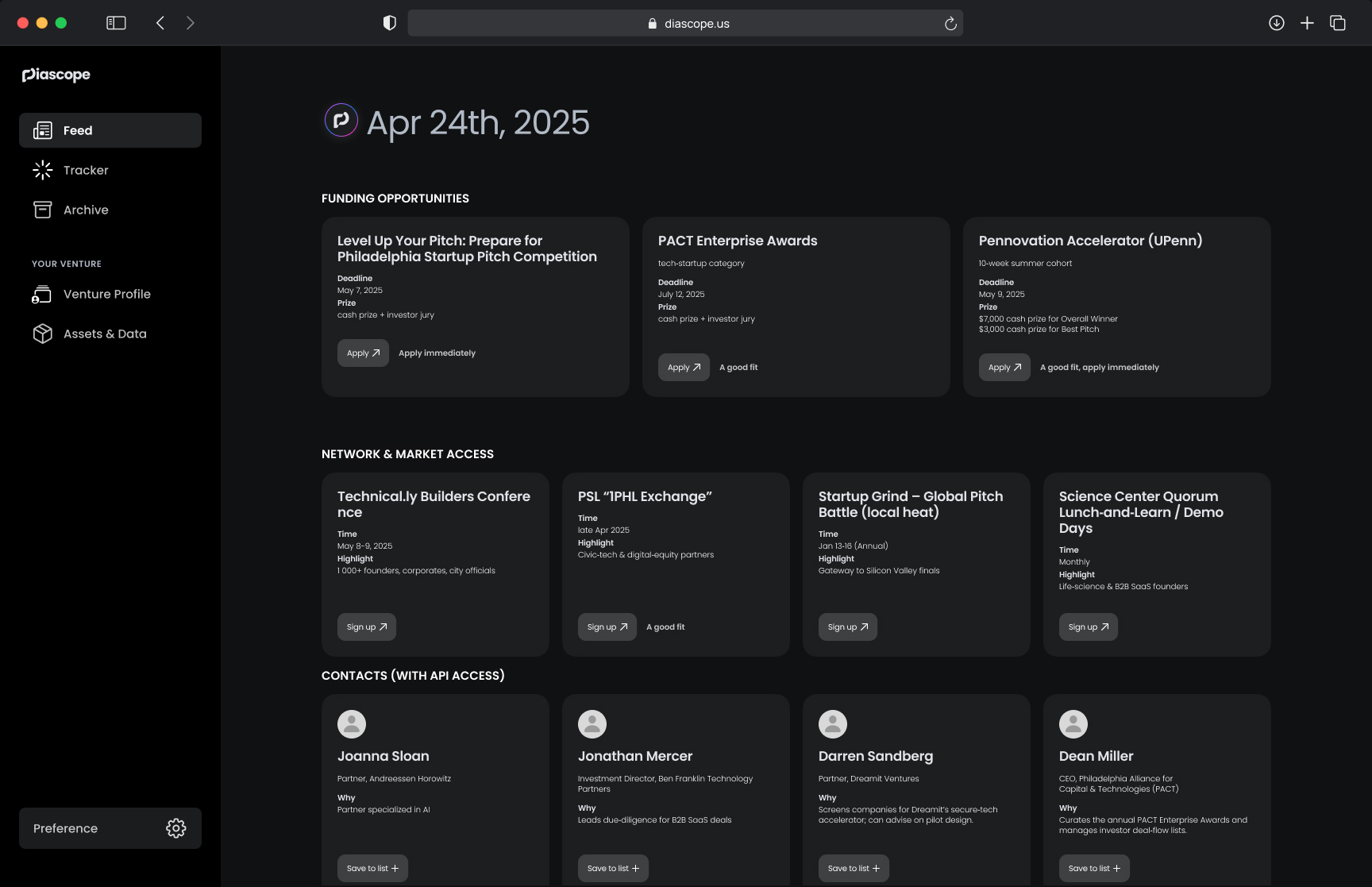
Task: Click the FUNDING OPPORTUNITIES heading
Action: (395, 199)
